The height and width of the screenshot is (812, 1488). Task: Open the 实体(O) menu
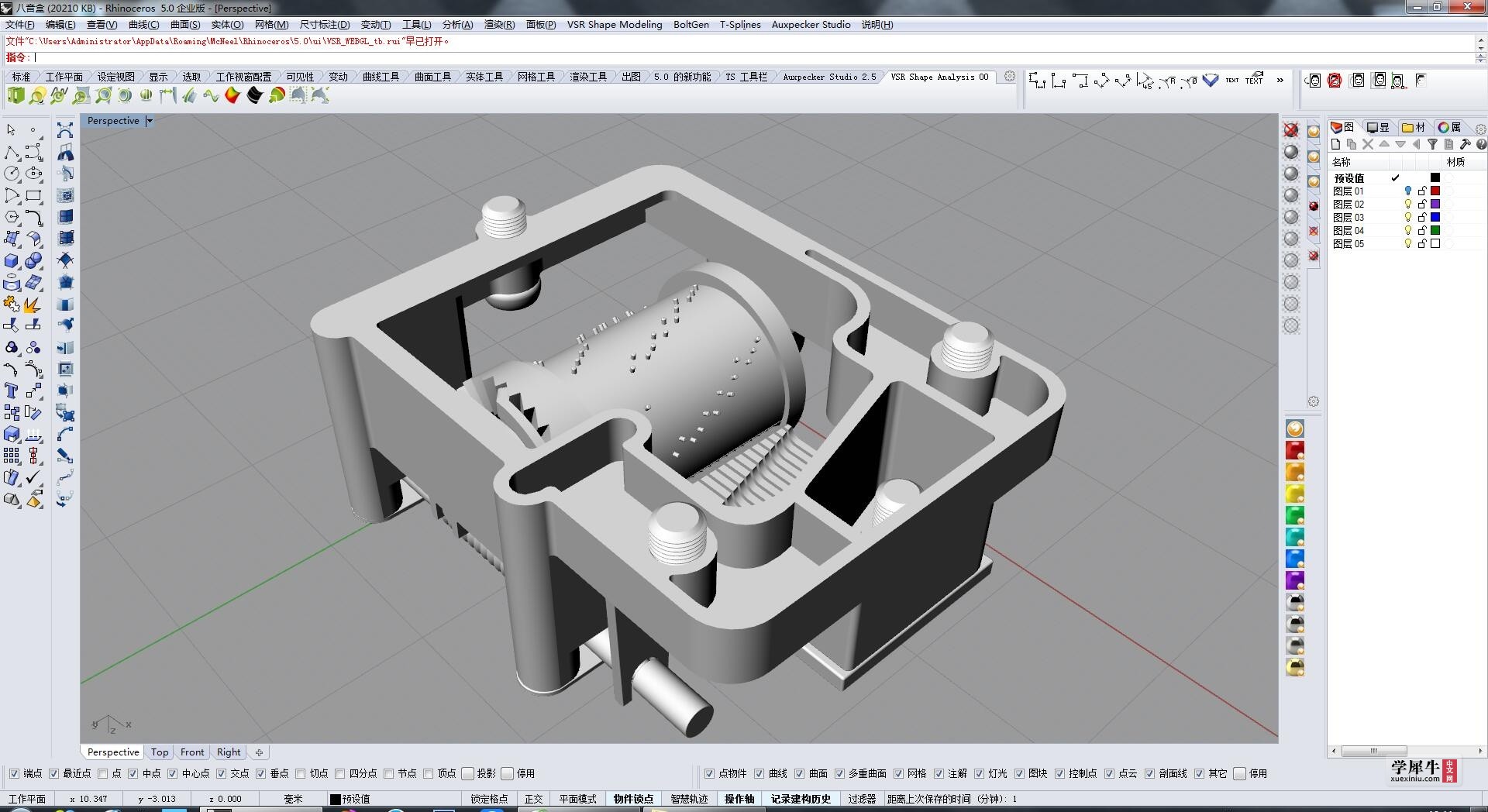[227, 24]
